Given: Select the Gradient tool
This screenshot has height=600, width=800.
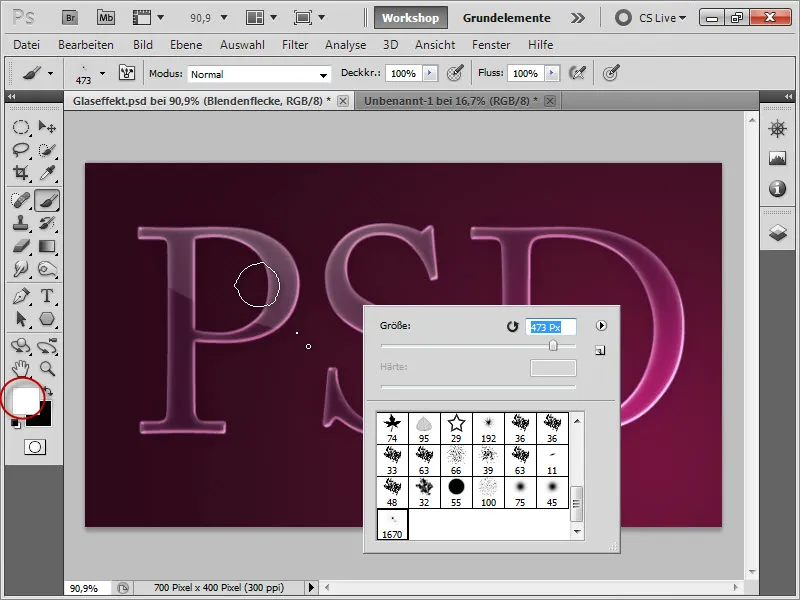Looking at the screenshot, I should click(47, 246).
